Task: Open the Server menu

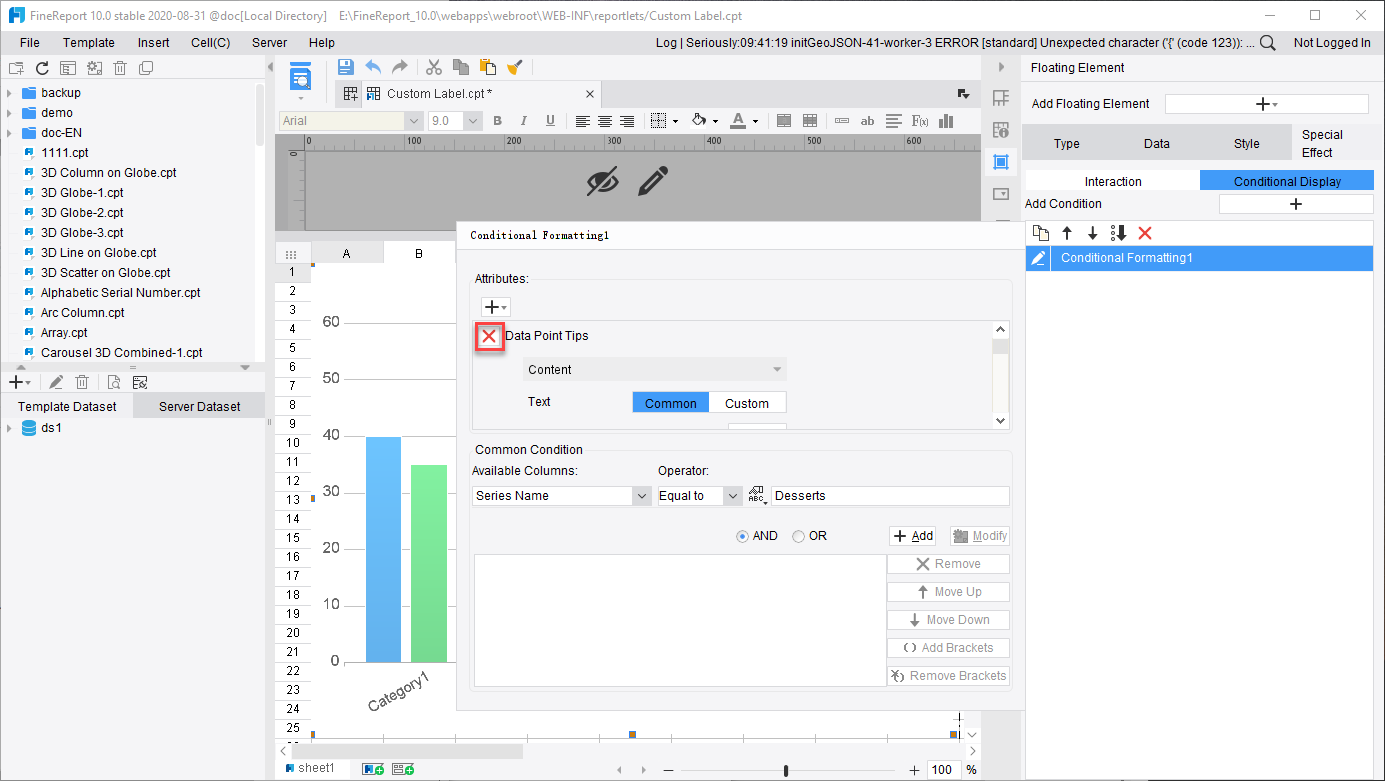Action: click(269, 43)
